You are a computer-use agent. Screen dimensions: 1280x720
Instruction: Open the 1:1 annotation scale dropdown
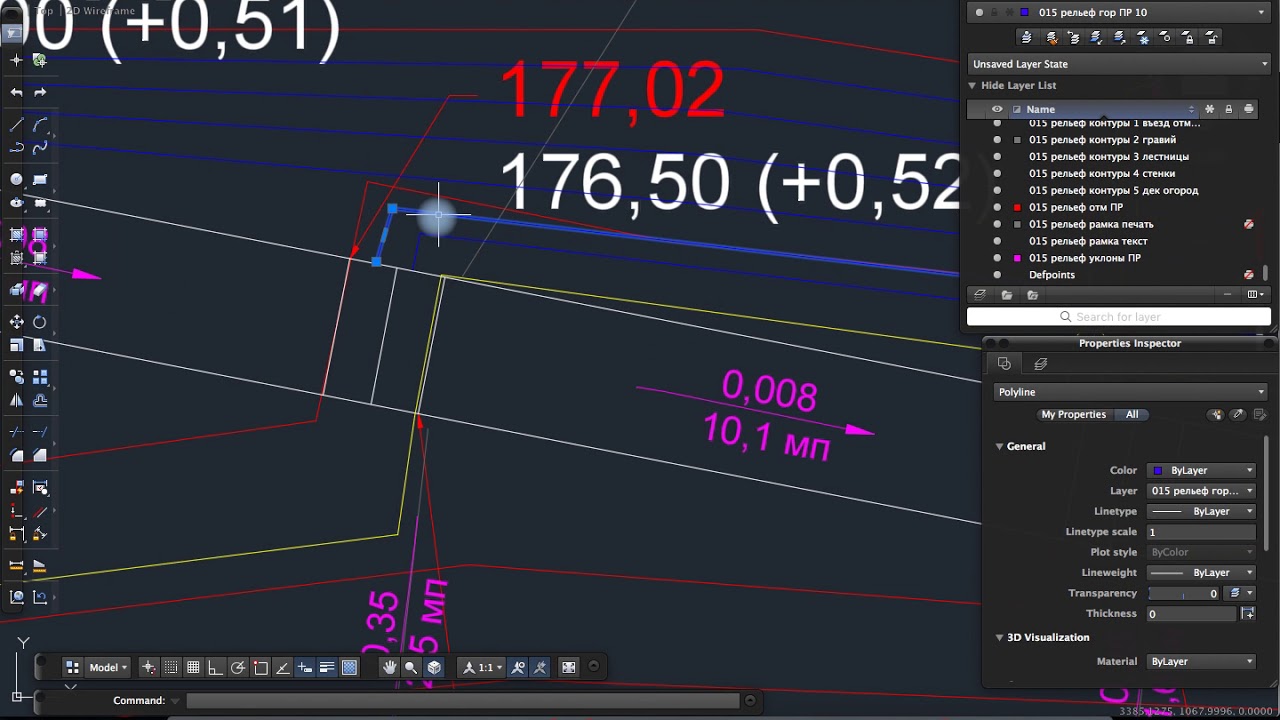click(x=483, y=667)
